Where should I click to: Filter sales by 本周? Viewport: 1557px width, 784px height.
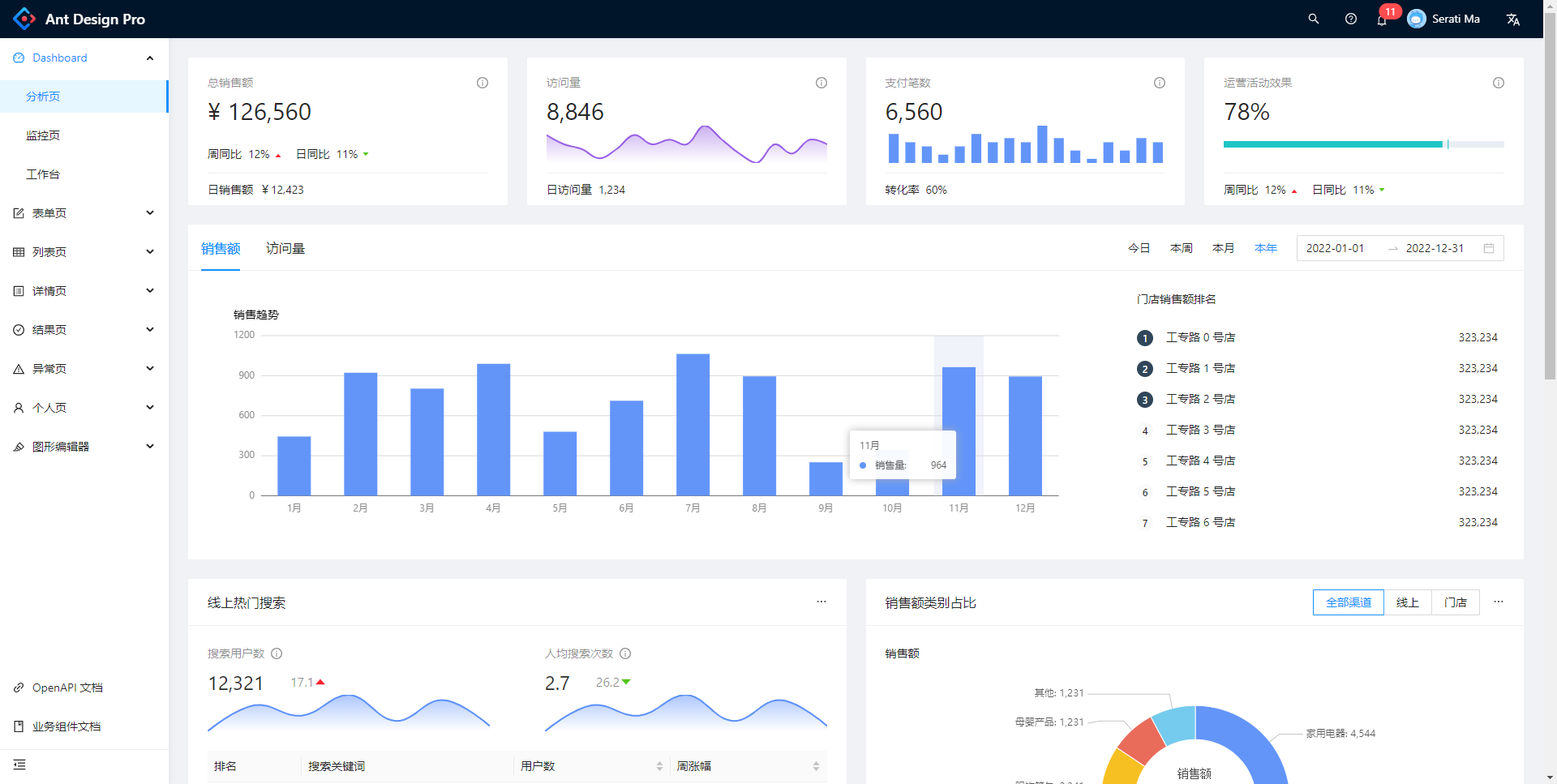point(1182,248)
